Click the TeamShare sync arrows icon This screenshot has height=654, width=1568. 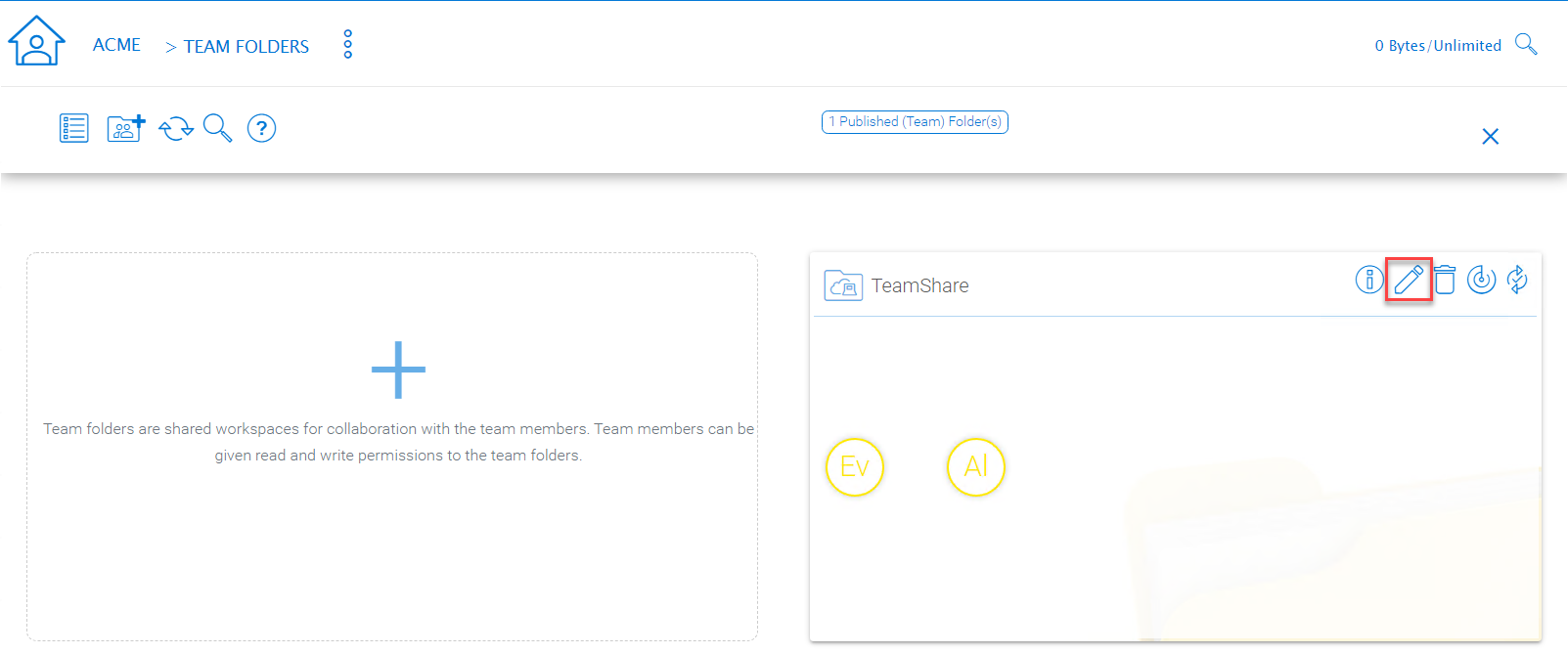1517,280
